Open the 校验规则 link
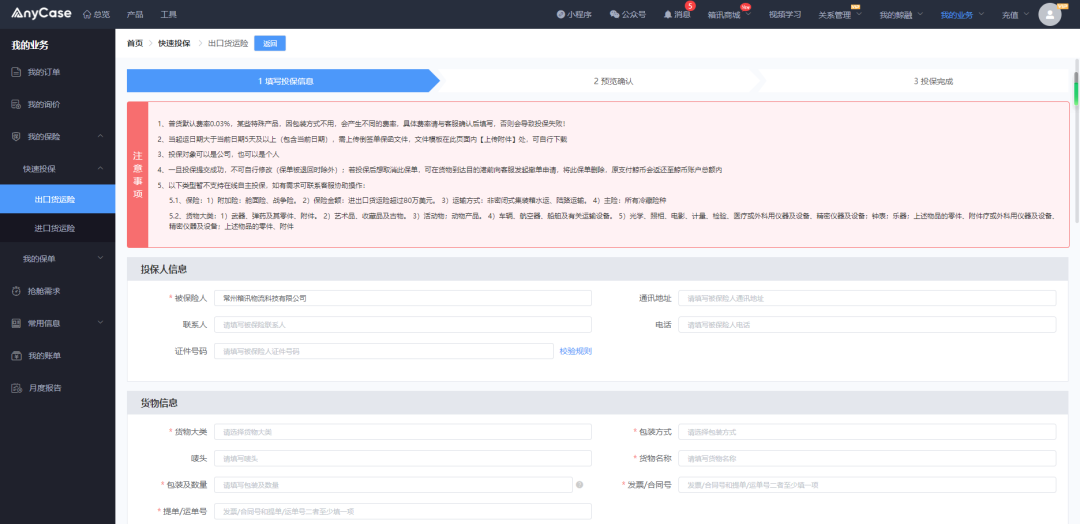Screen dimensions: 1080x524 click(x=576, y=351)
